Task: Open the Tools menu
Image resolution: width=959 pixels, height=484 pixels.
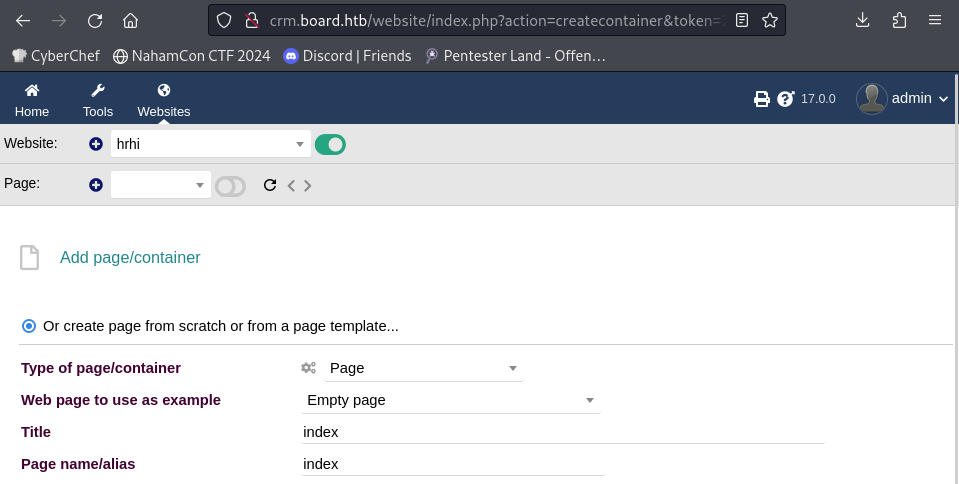Action: click(98, 101)
